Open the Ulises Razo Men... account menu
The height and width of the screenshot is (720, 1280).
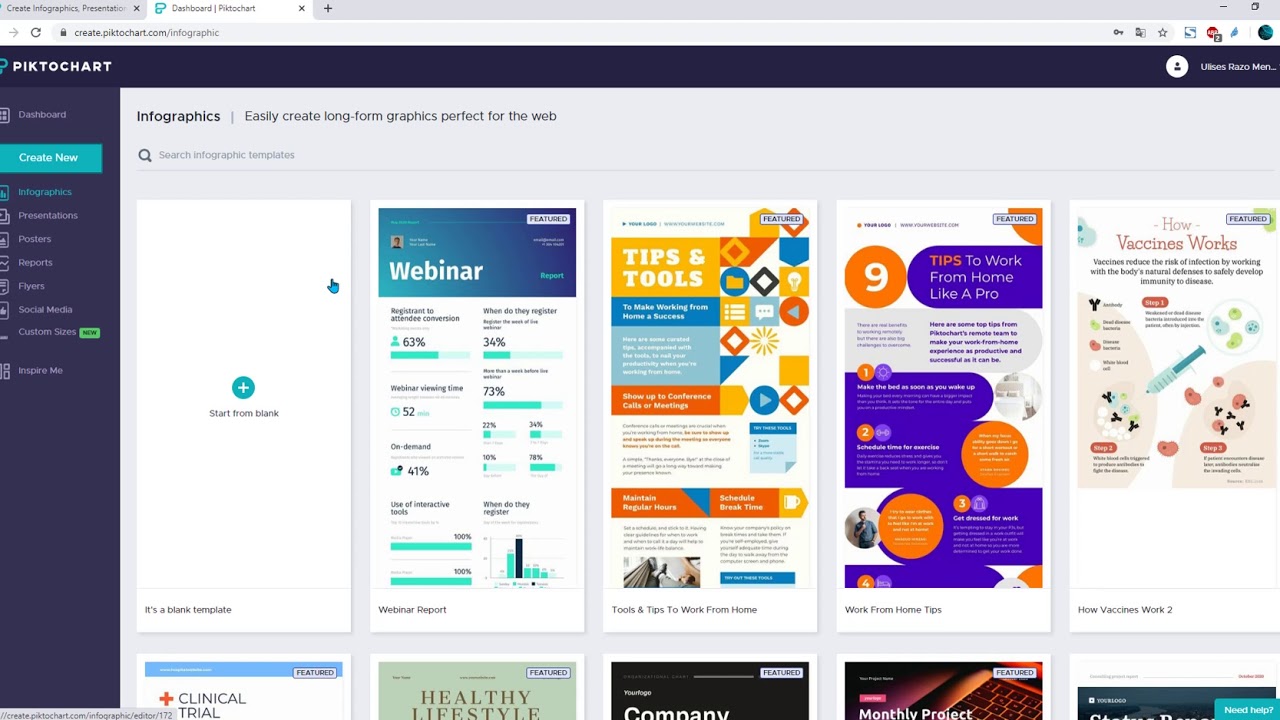[x=1238, y=67]
